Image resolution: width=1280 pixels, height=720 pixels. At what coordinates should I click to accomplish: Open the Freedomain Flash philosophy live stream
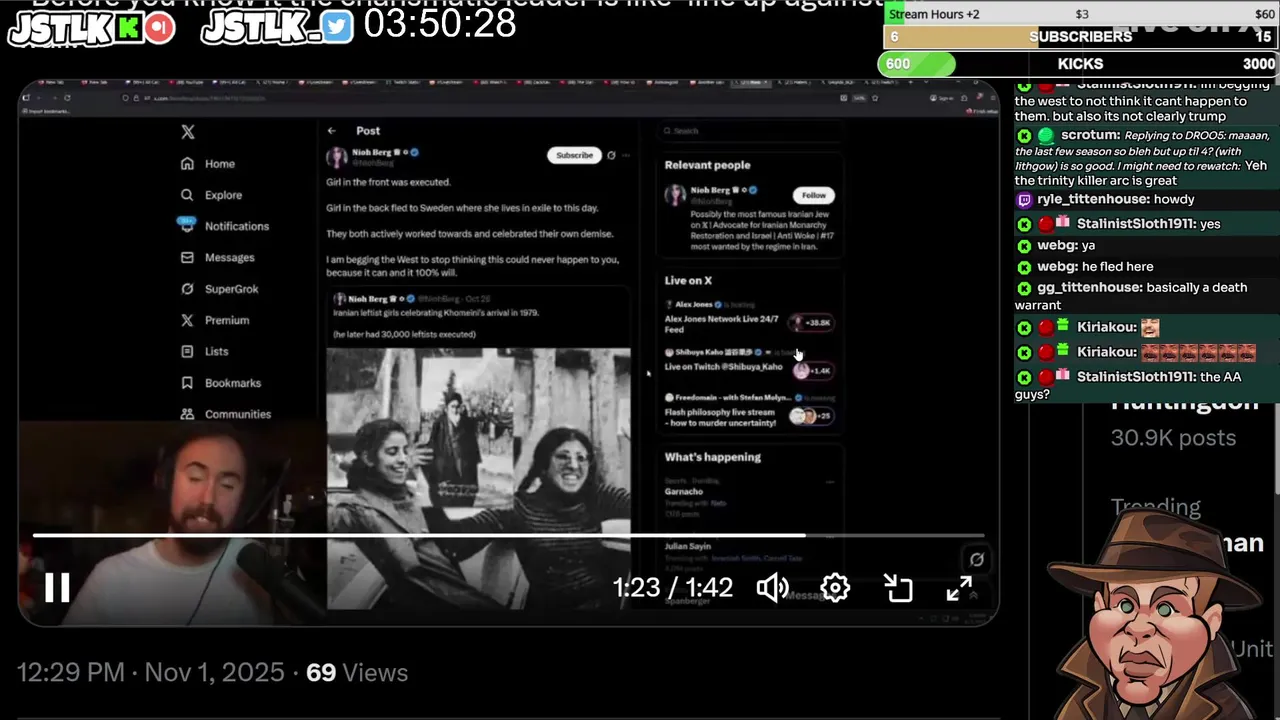coord(750,411)
